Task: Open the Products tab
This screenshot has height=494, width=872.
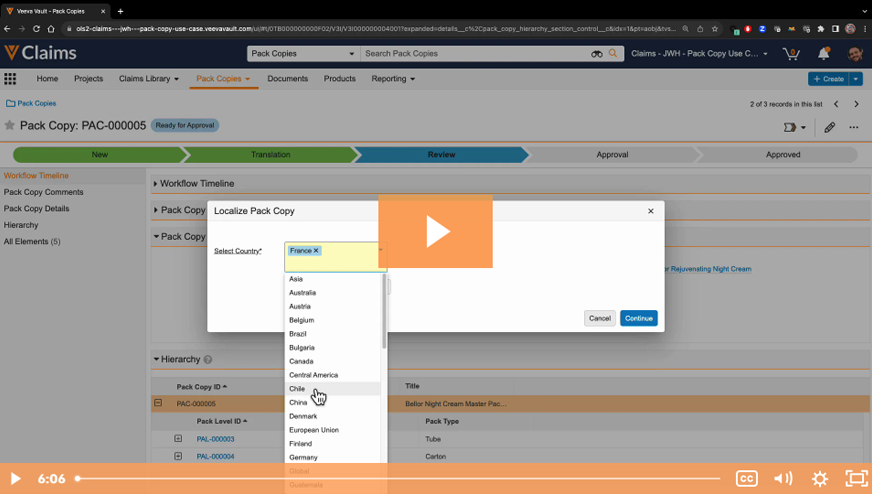Action: tap(339, 79)
